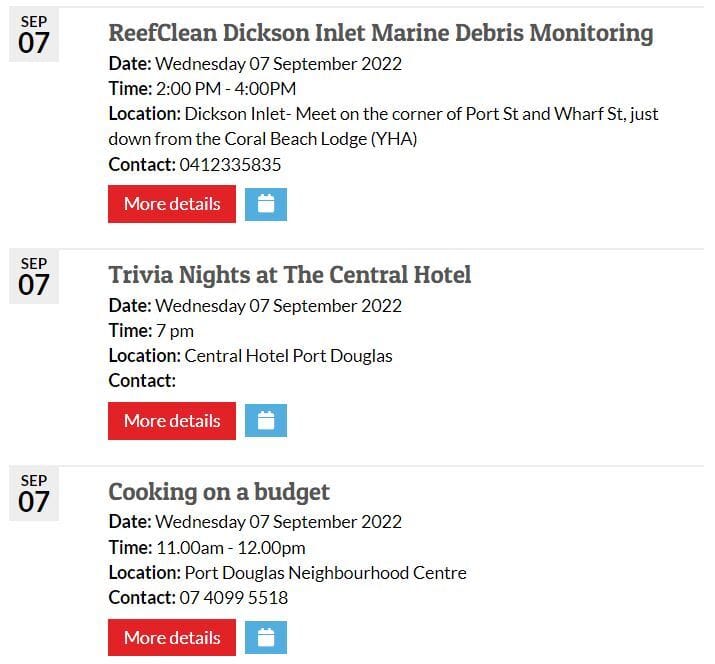Click the 11.00am - 12.00pm time text
This screenshot has width=715, height=664.
230,548
